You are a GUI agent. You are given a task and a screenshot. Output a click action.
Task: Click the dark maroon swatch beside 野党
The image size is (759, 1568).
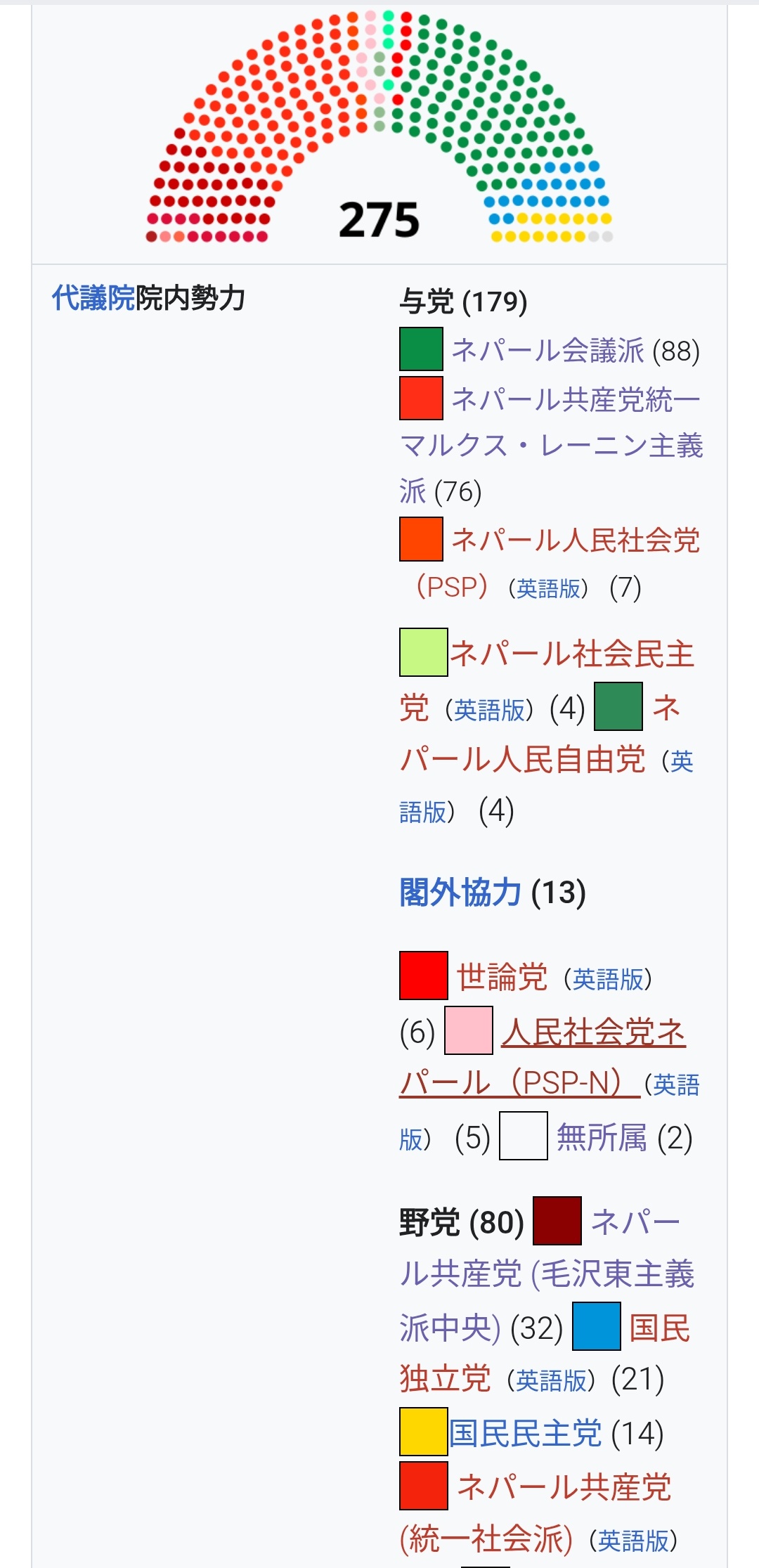(557, 1221)
